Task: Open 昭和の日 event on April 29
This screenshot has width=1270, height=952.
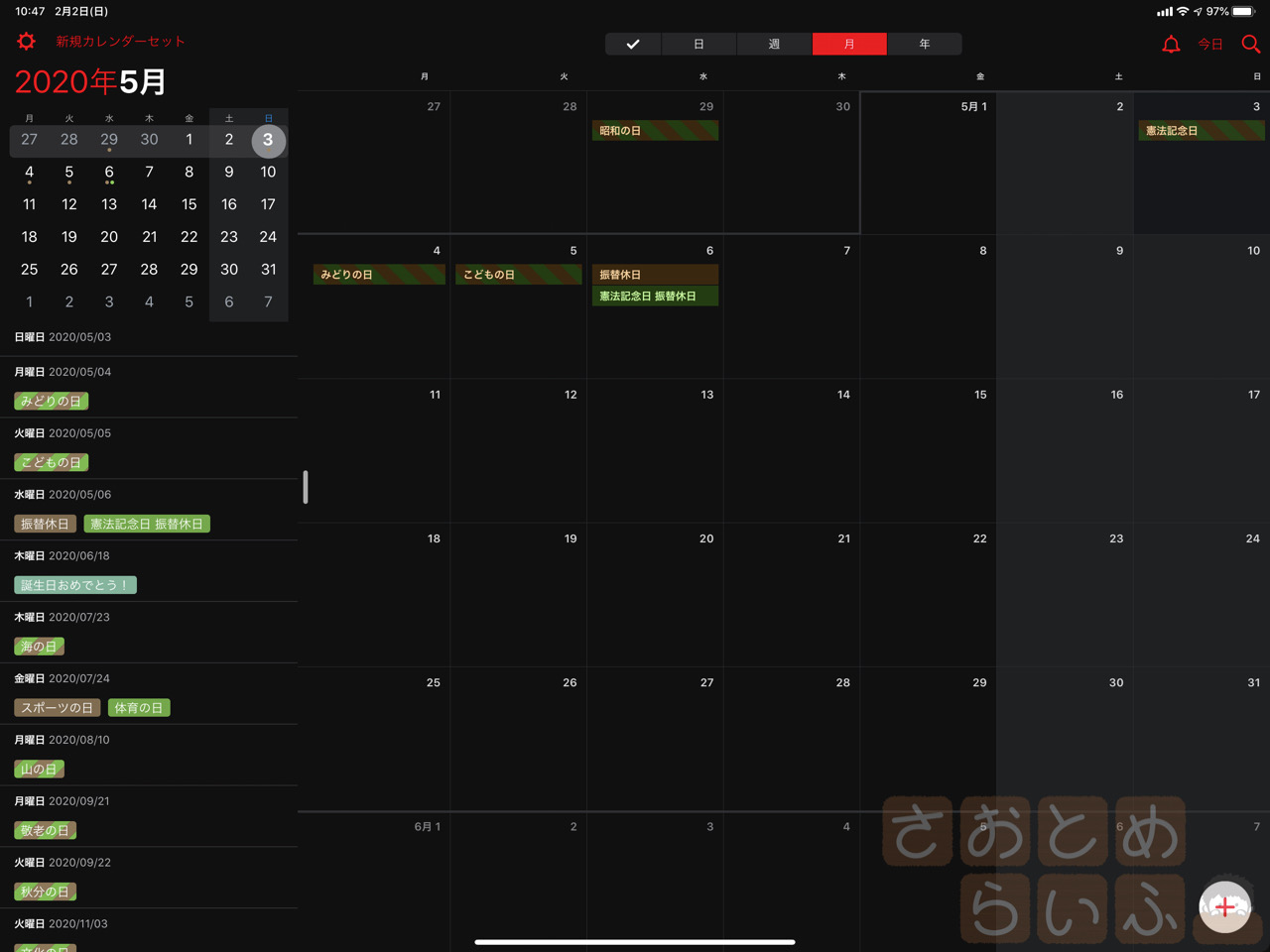Action: pos(655,130)
